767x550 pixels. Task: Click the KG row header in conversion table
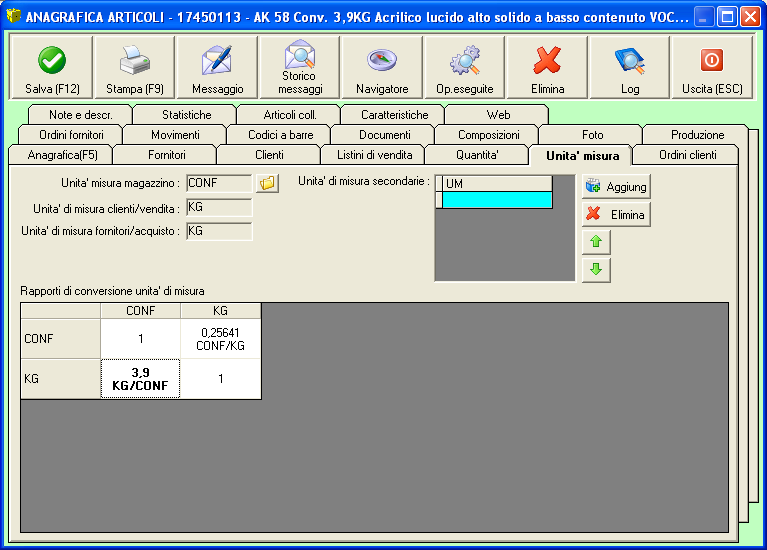[x=61, y=379]
